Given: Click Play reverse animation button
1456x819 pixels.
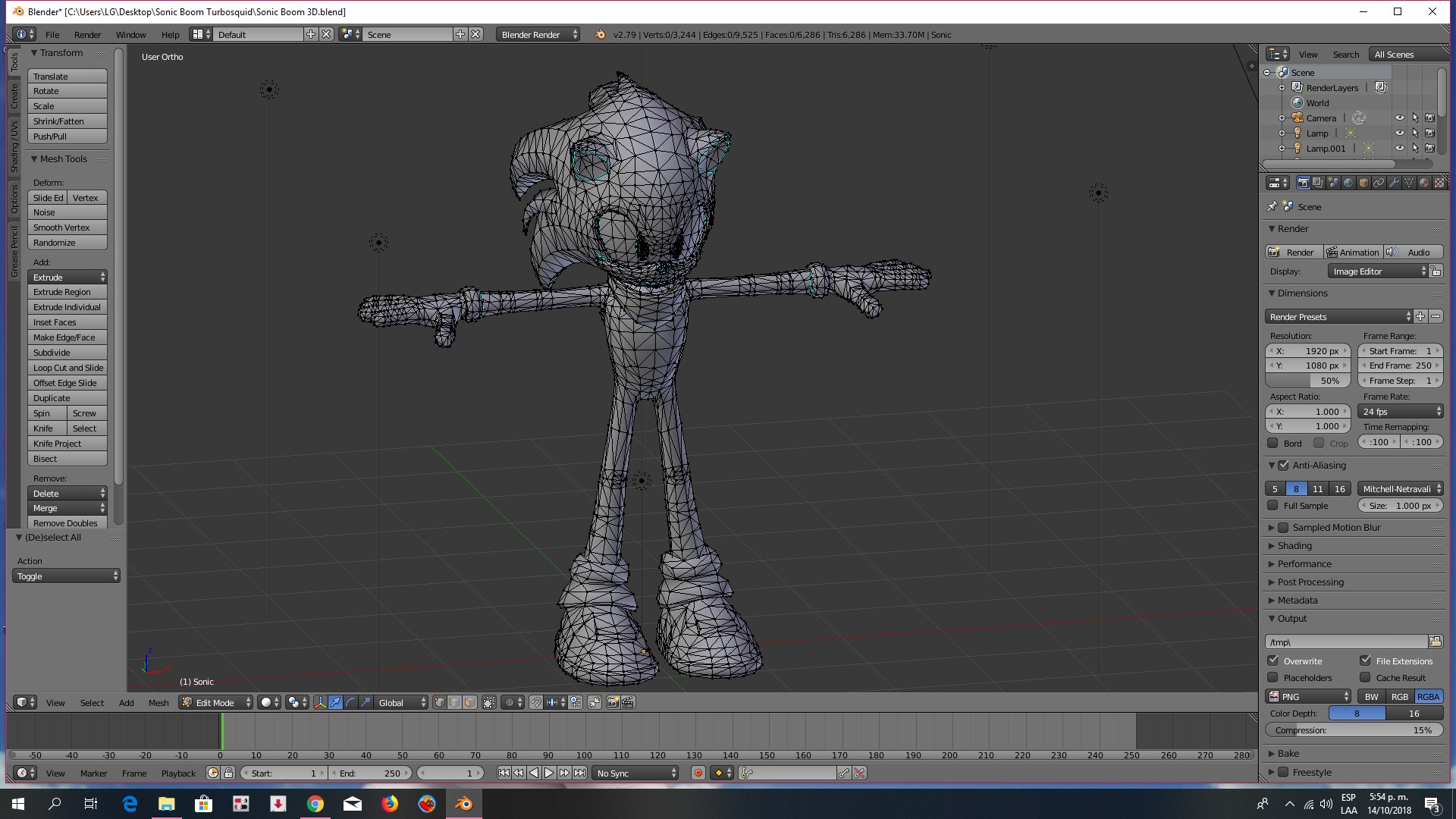Looking at the screenshot, I should pos(534,773).
